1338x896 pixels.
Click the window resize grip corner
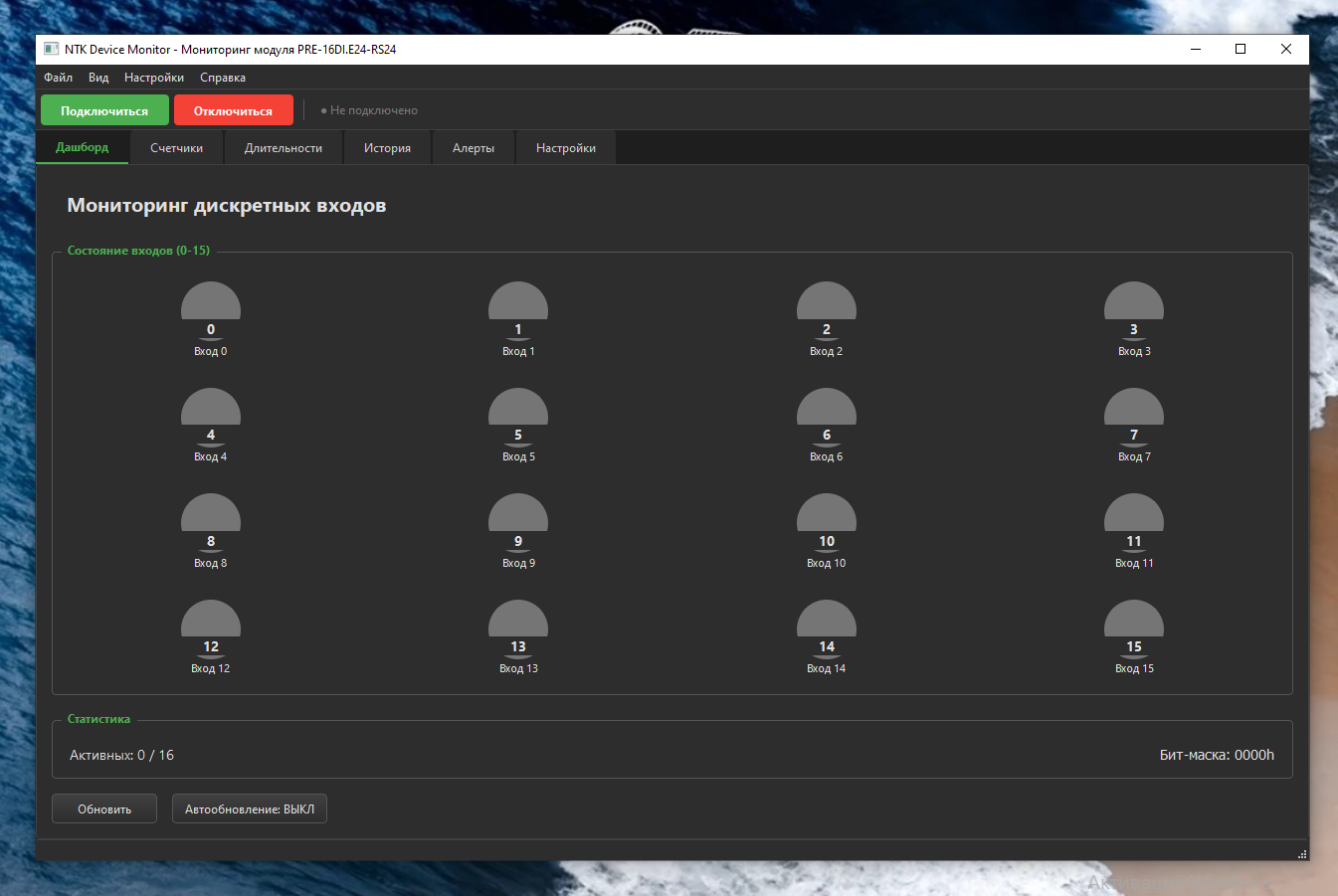click(x=1301, y=854)
